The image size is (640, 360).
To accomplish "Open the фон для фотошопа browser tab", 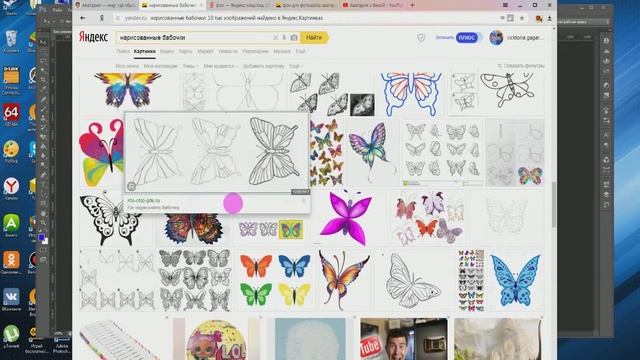I will pos(305,5).
